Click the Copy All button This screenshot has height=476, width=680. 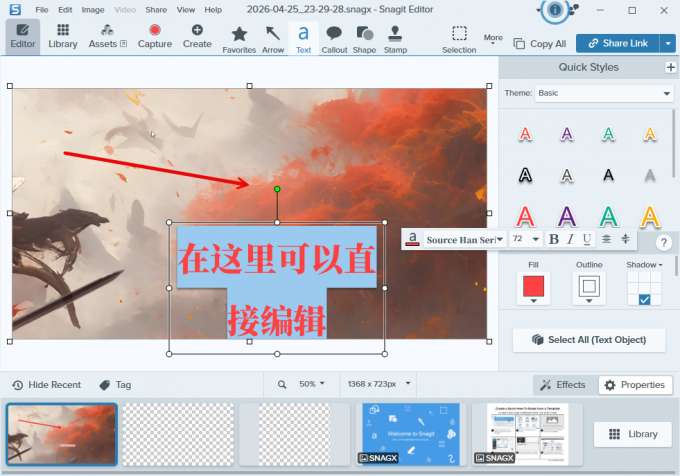(x=540, y=44)
